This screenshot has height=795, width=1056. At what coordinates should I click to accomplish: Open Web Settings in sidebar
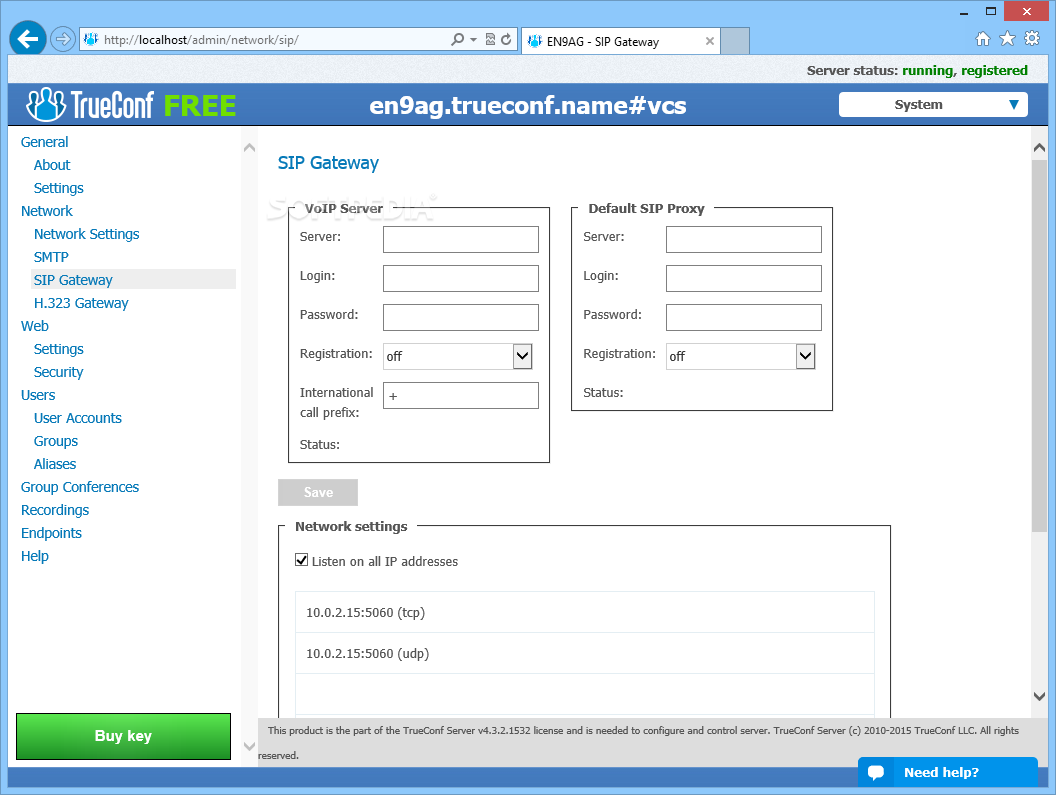(59, 349)
